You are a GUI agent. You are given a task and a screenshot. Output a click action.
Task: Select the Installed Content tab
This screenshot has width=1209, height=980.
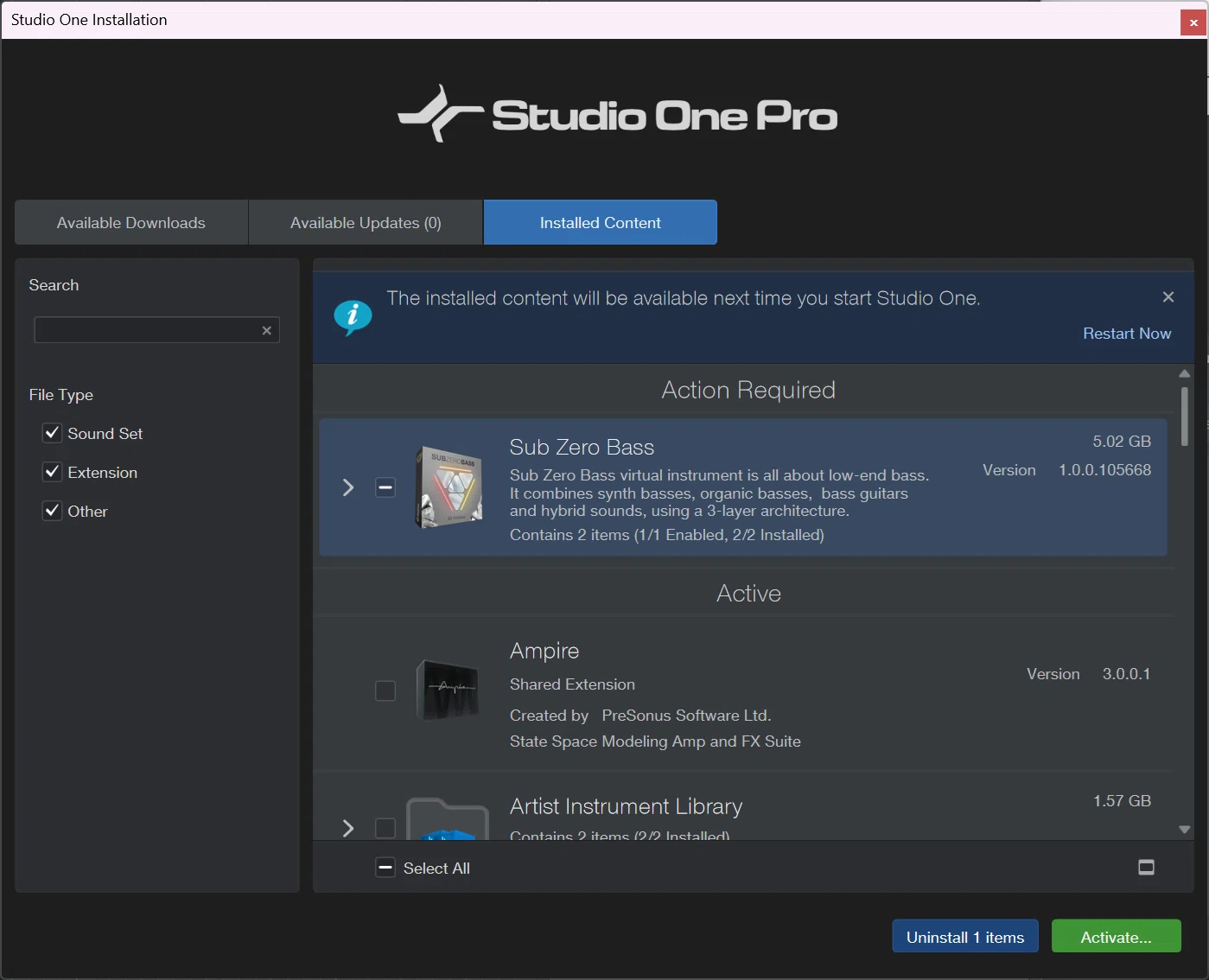tap(601, 223)
